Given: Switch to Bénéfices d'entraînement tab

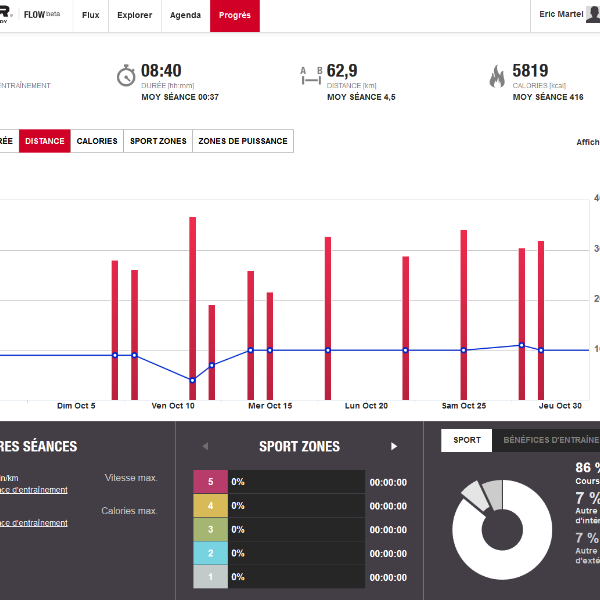Looking at the screenshot, I should coord(550,440).
